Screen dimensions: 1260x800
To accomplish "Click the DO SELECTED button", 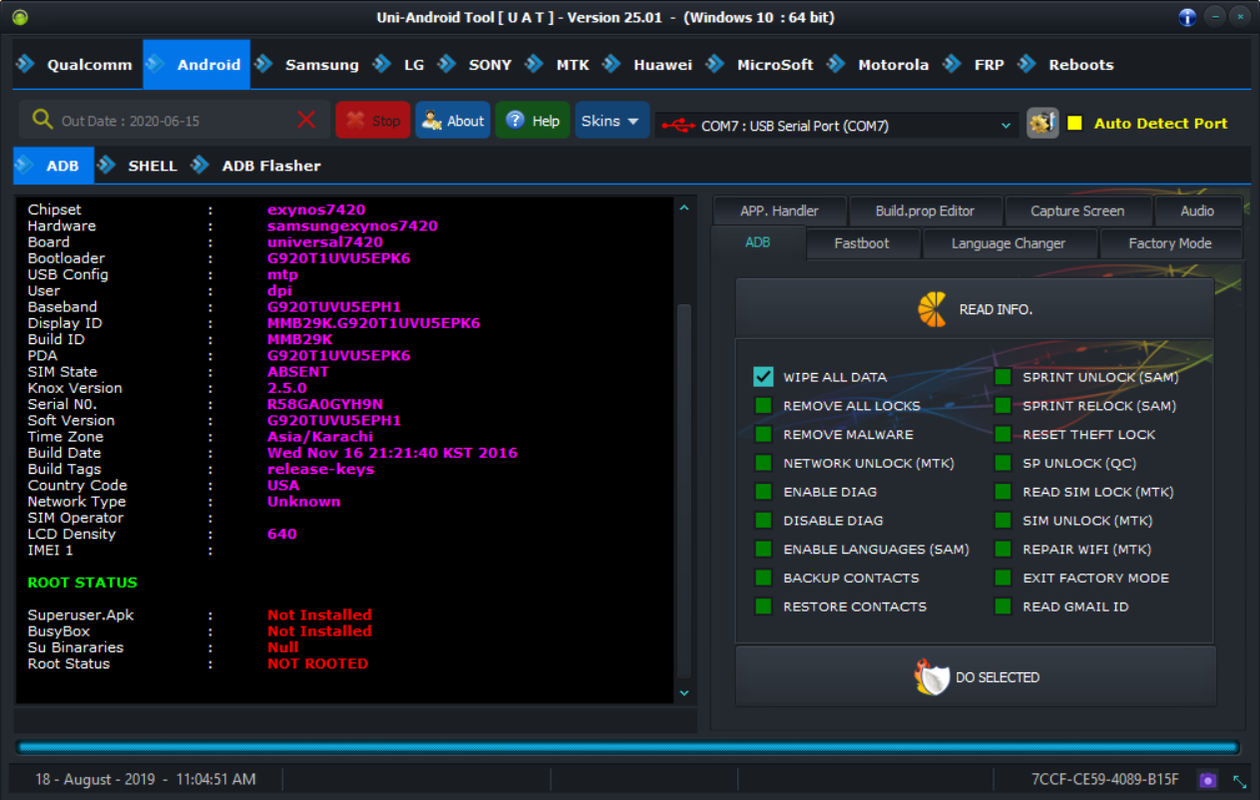I will pos(975,677).
